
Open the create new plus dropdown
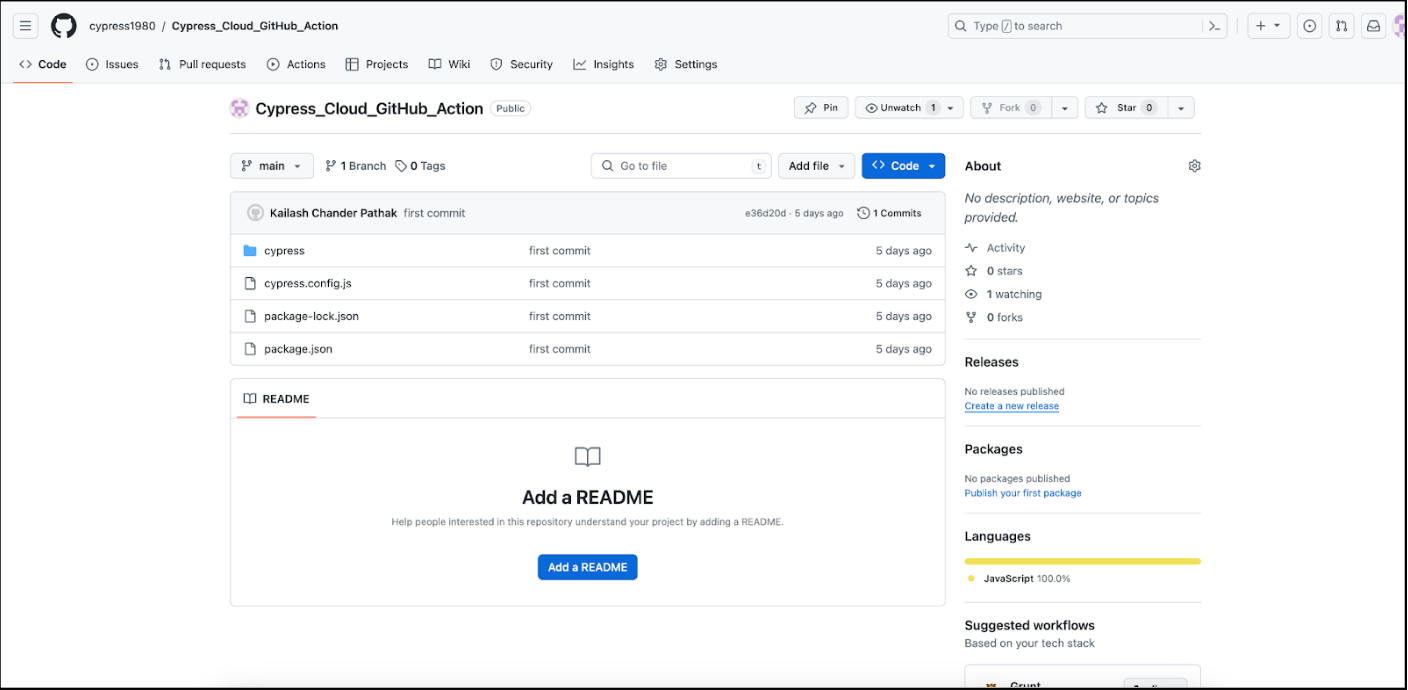[1268, 26]
